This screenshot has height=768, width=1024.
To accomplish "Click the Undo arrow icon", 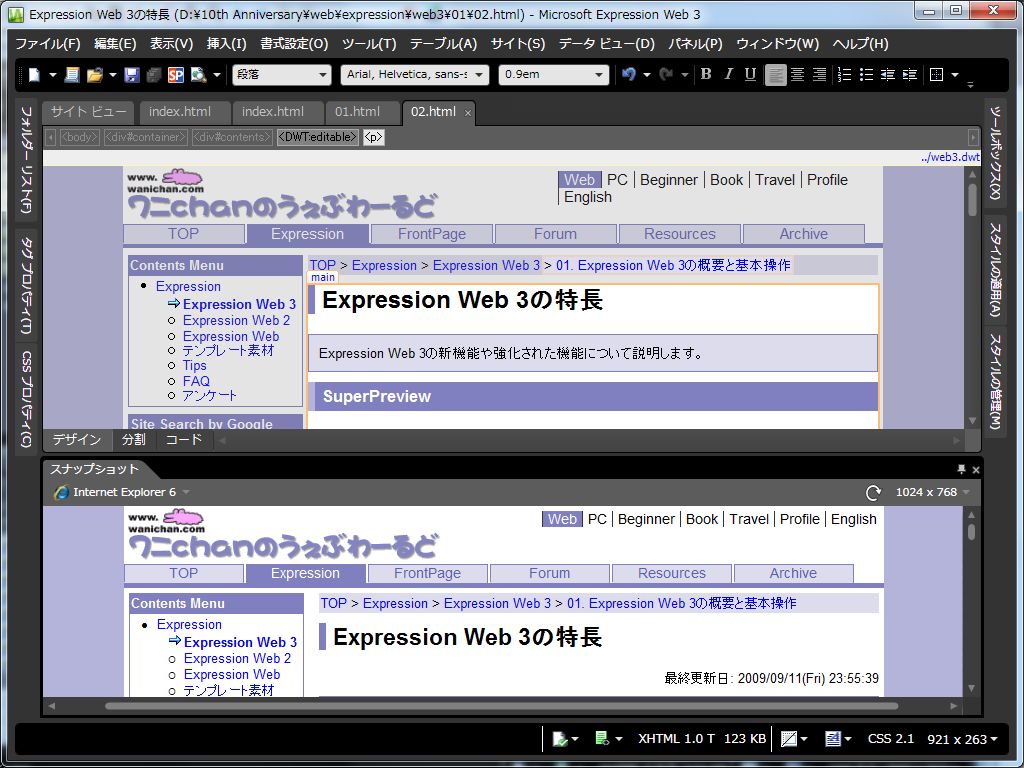I will click(x=628, y=74).
